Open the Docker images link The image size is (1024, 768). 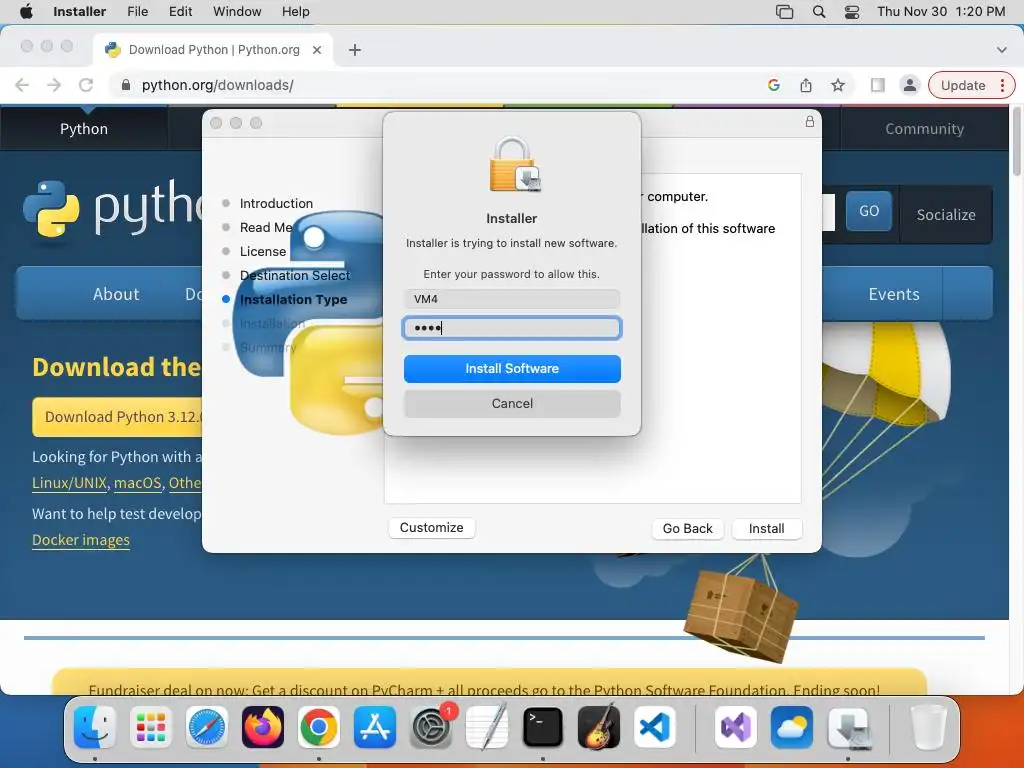click(81, 539)
